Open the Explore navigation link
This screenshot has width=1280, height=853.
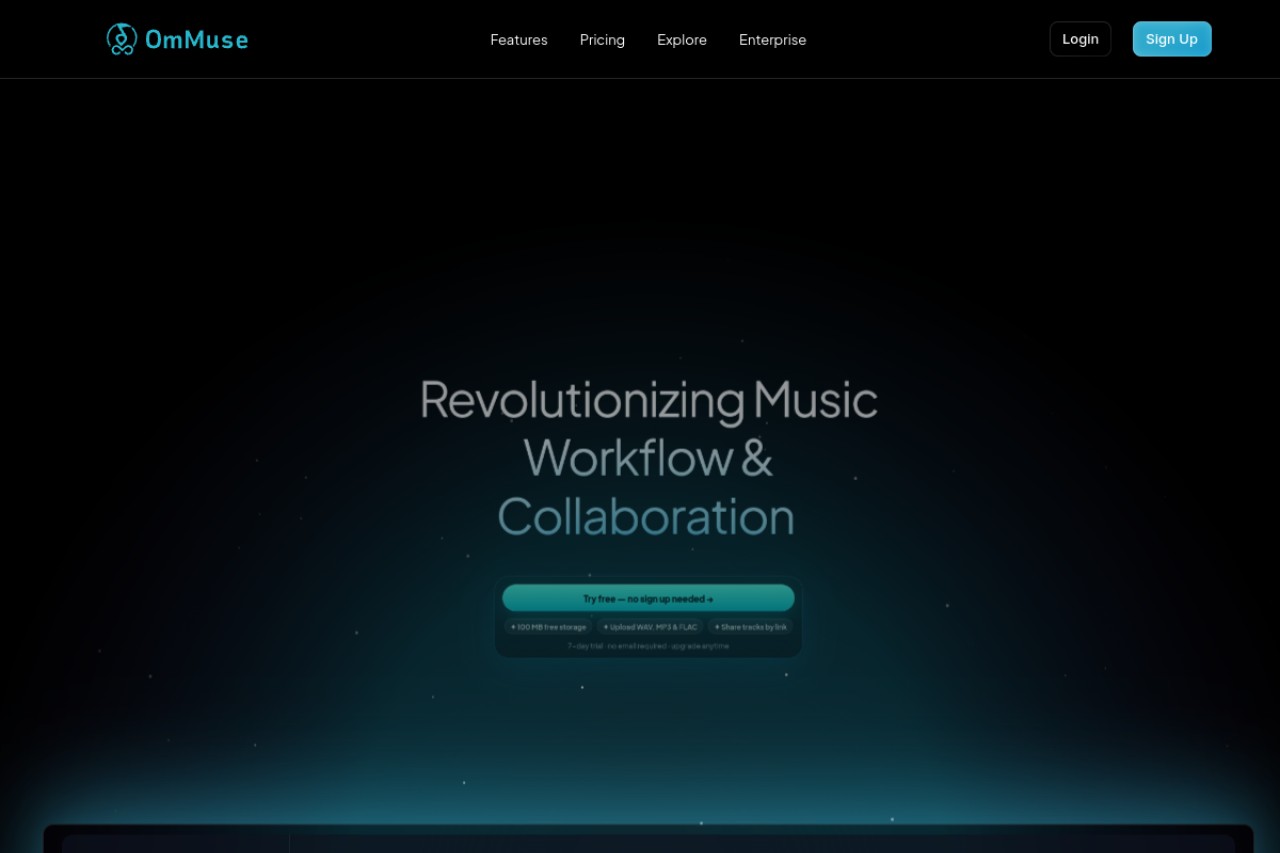tap(682, 40)
